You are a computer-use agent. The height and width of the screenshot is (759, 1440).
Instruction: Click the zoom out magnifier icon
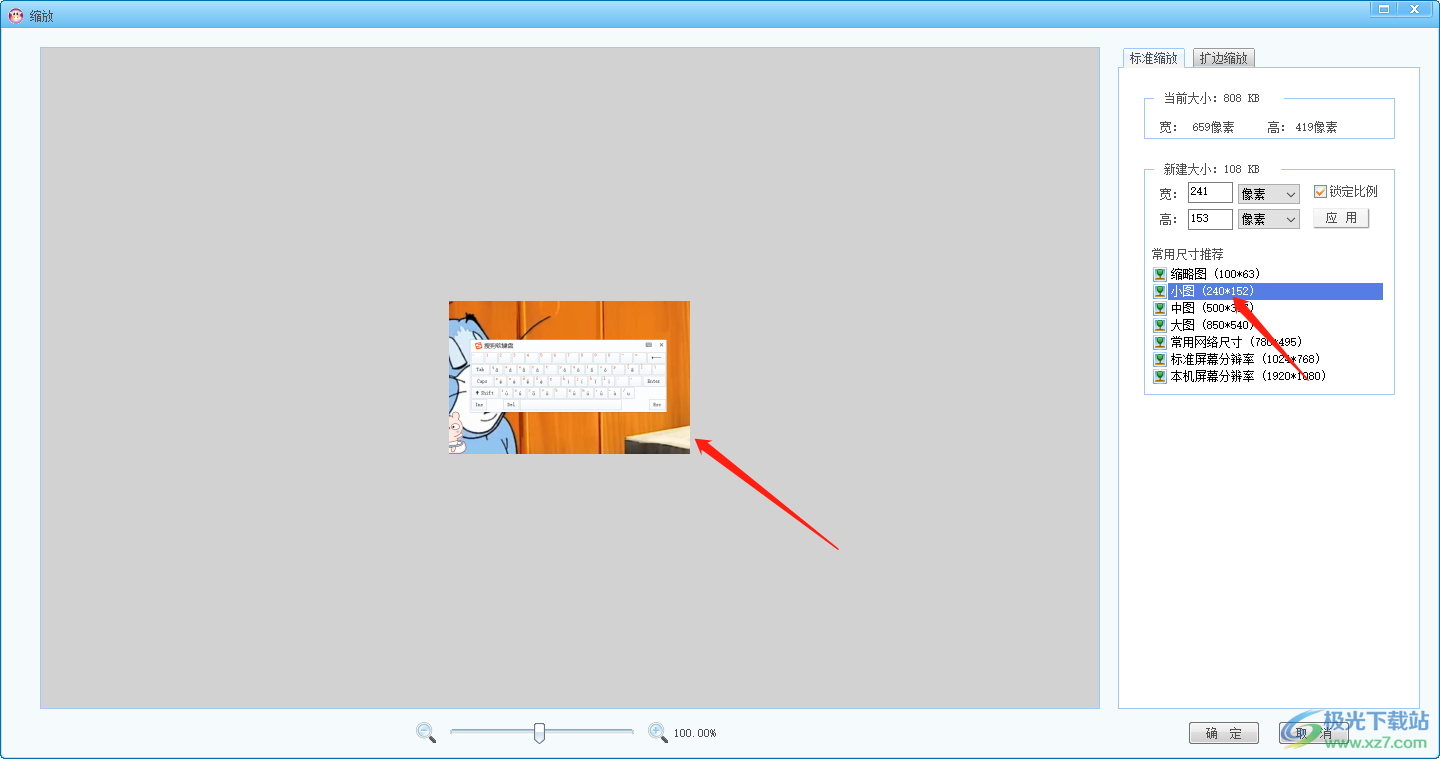pyautogui.click(x=426, y=733)
